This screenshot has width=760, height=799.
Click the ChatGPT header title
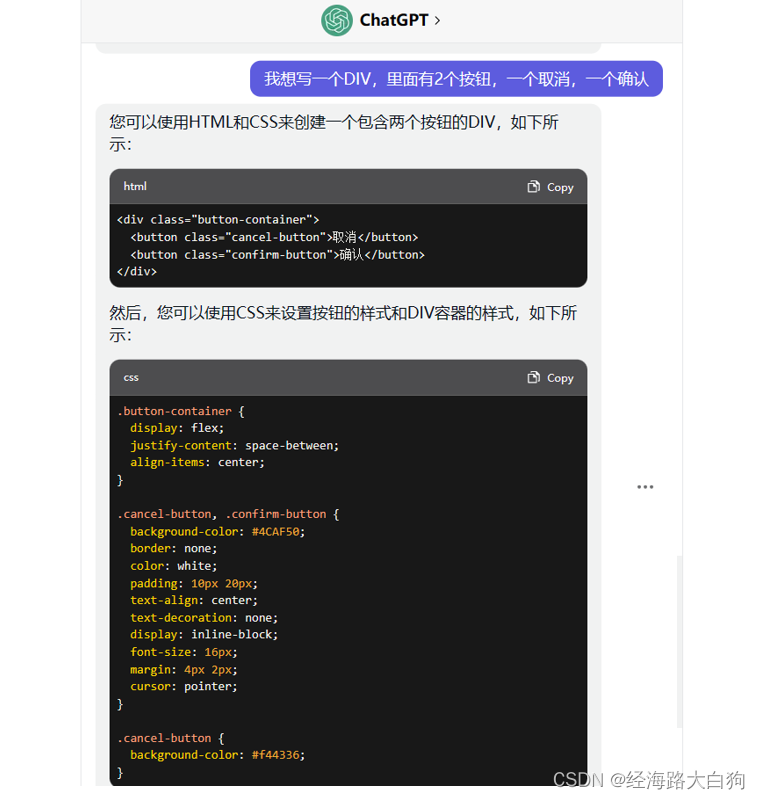pyautogui.click(x=394, y=20)
